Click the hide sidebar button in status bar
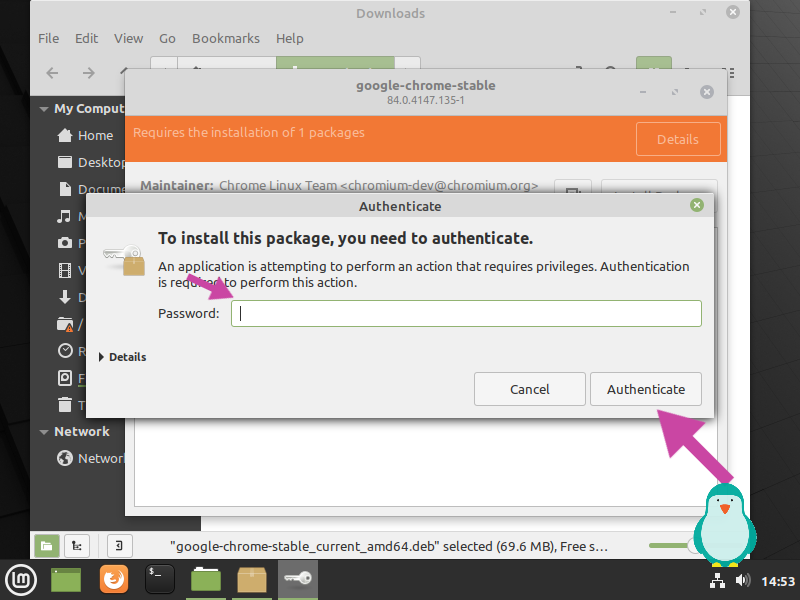 pos(119,546)
